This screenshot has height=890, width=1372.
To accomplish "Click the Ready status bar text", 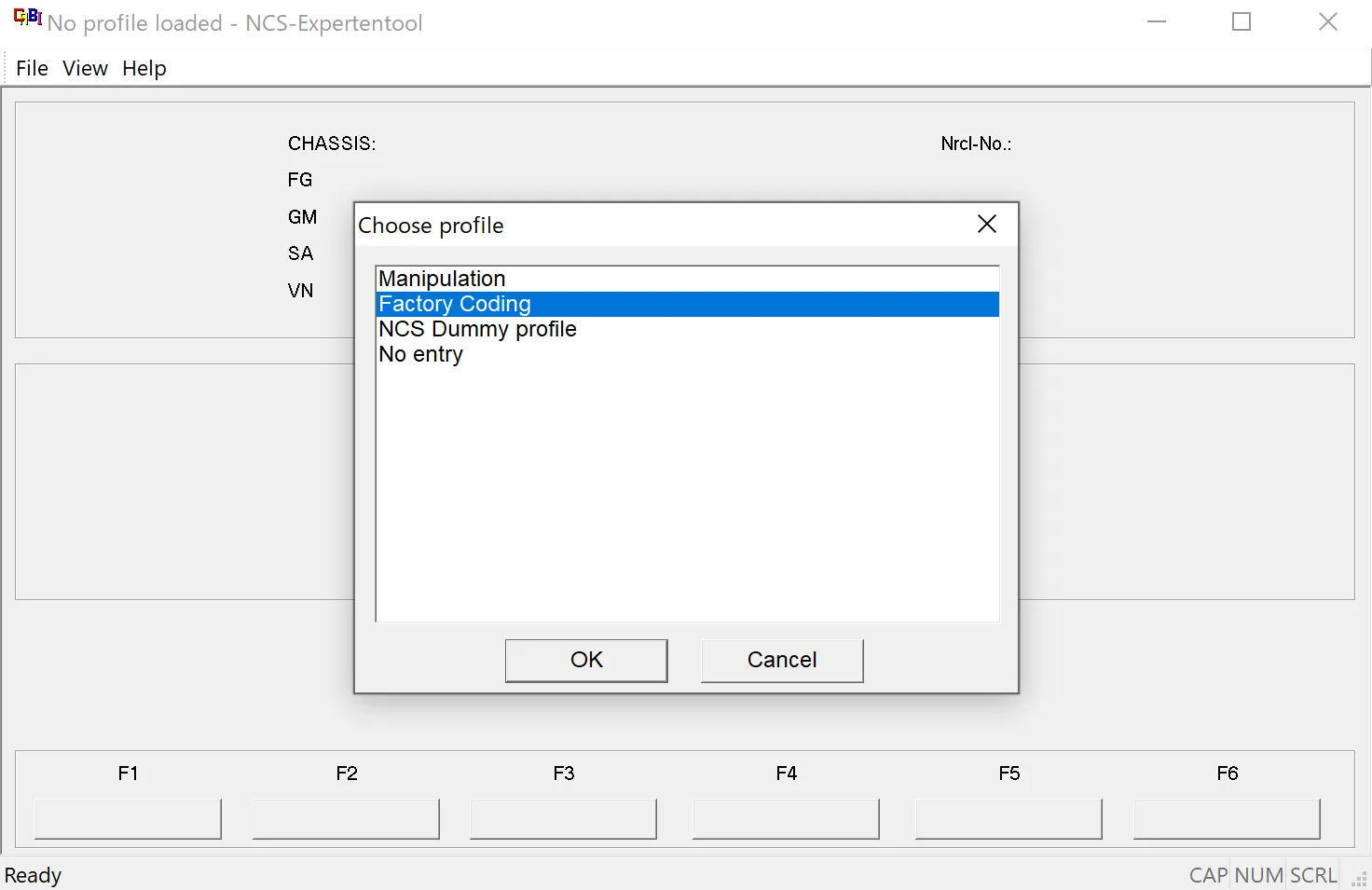I will (34, 875).
